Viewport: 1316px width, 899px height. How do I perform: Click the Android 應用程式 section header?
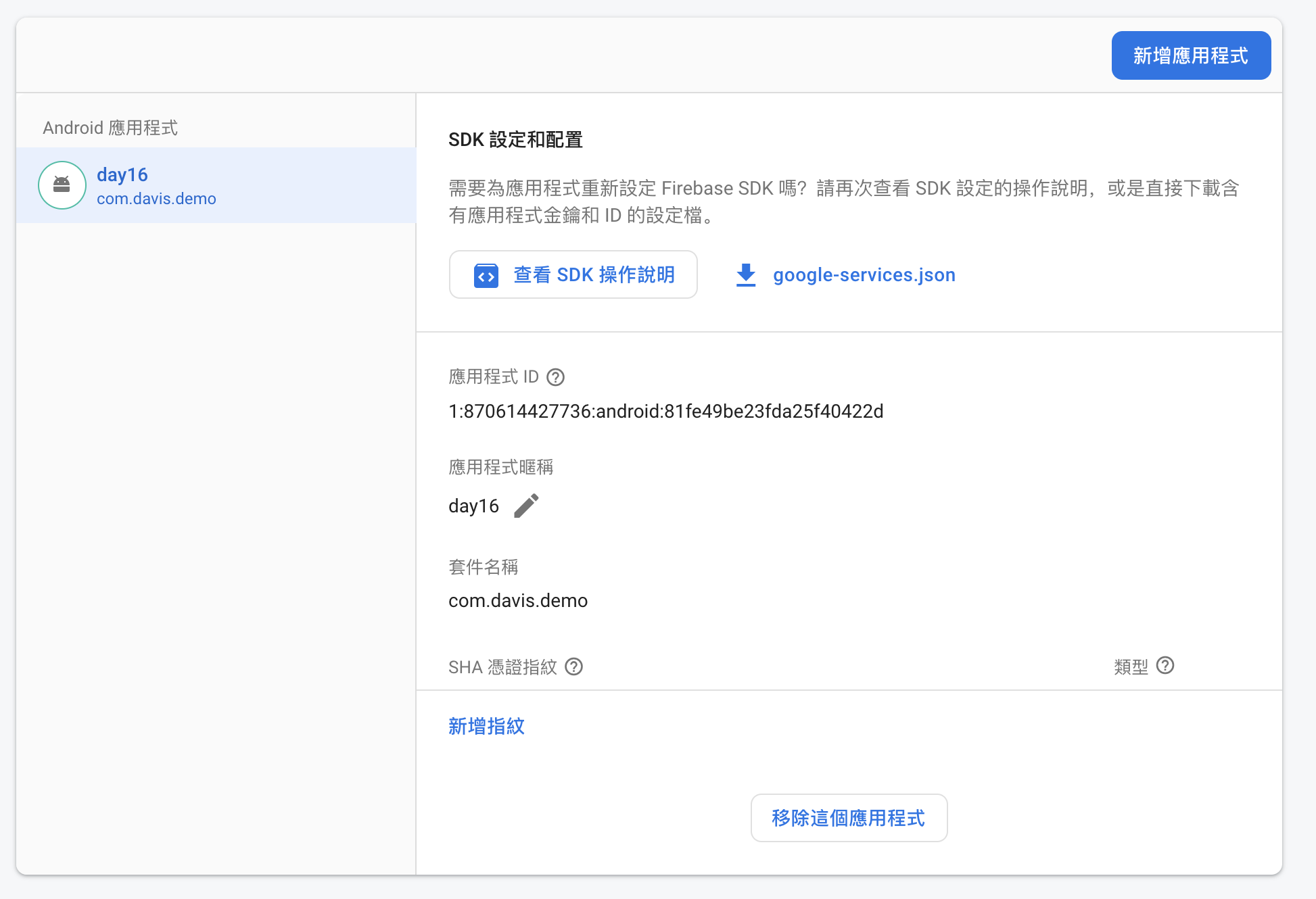[110, 128]
